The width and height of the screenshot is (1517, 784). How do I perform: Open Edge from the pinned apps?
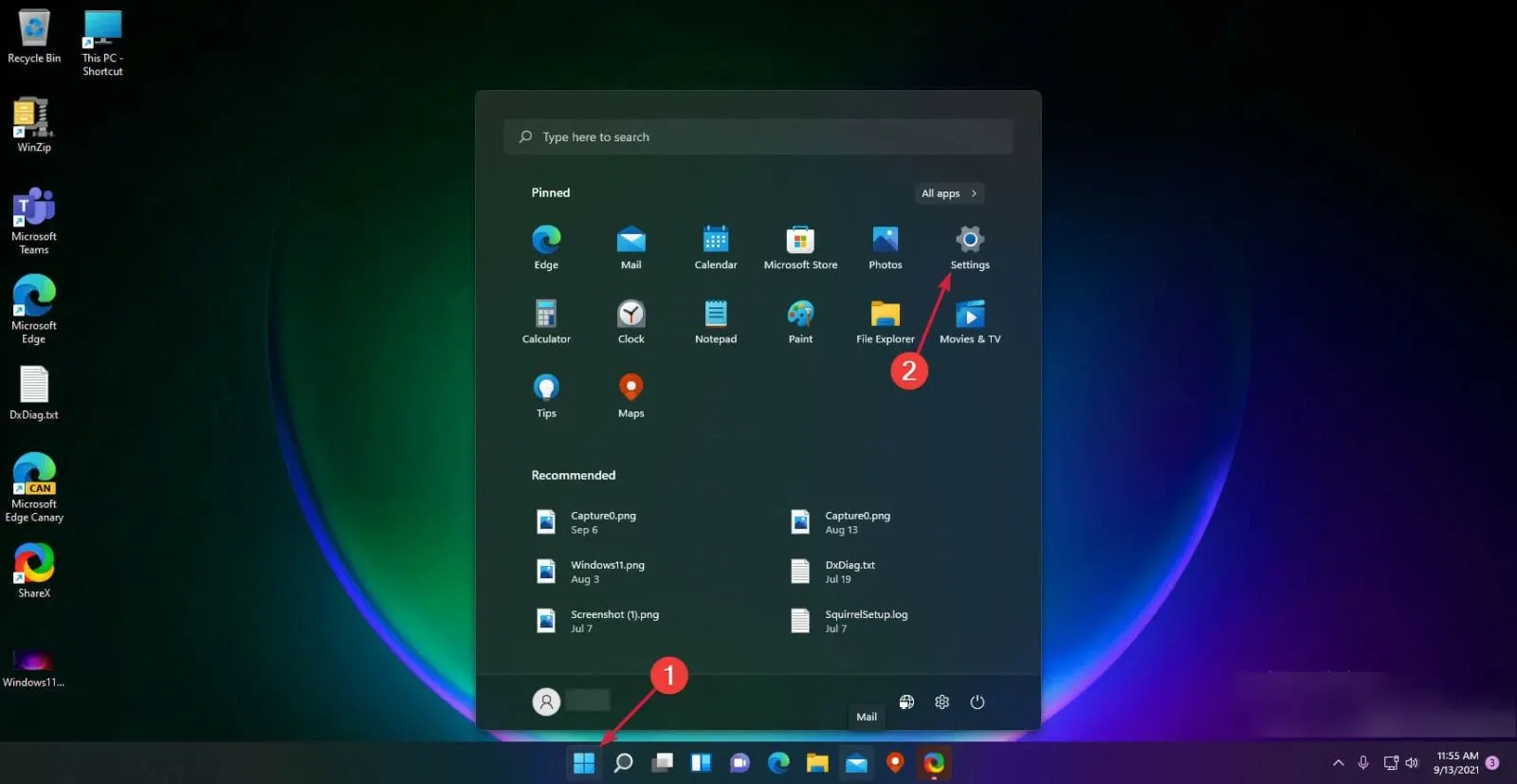tap(546, 247)
